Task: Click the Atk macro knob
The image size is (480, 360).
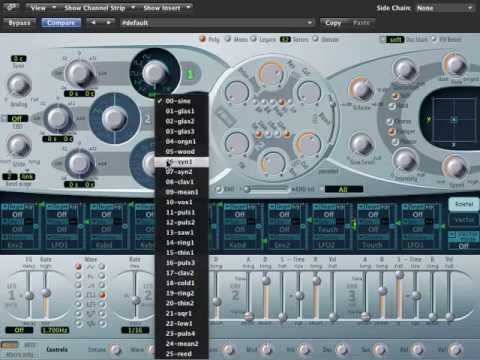Action: point(304,349)
